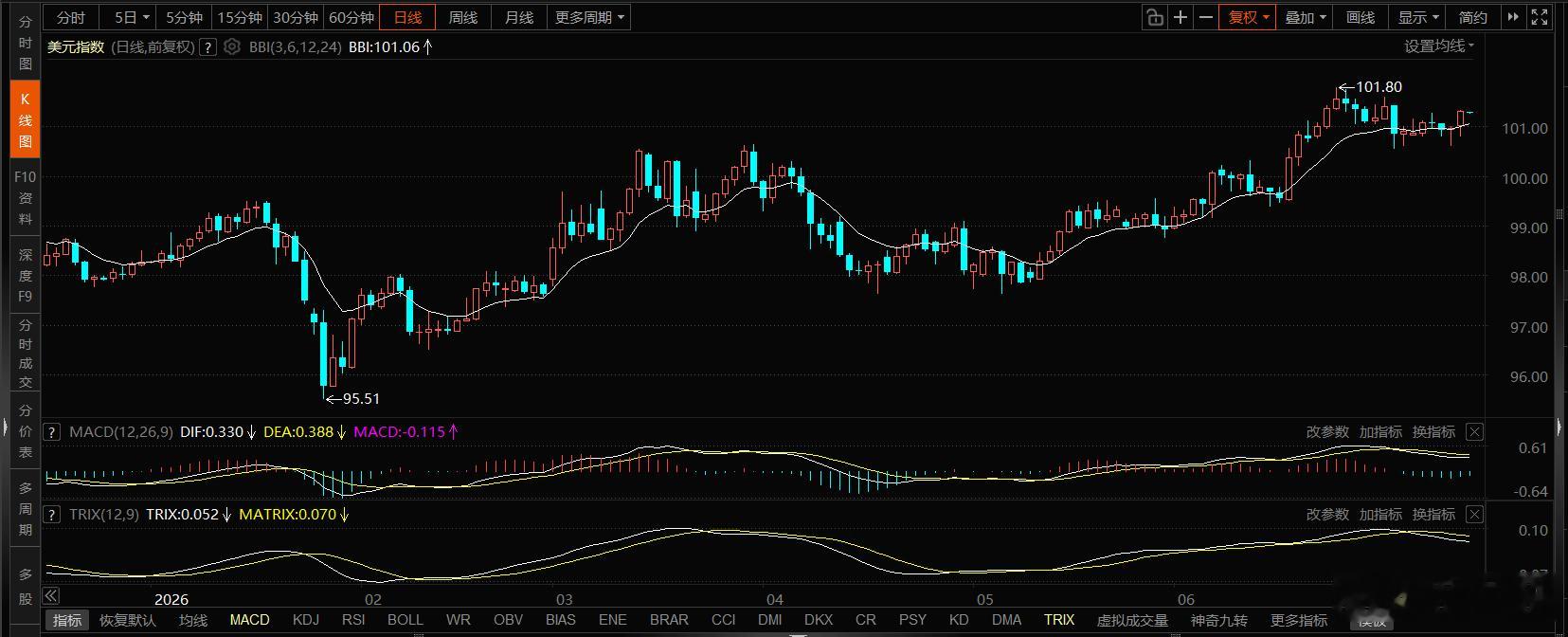This screenshot has height=637, width=1568.
Task: Toggle the ENE indicator
Action: 613,620
